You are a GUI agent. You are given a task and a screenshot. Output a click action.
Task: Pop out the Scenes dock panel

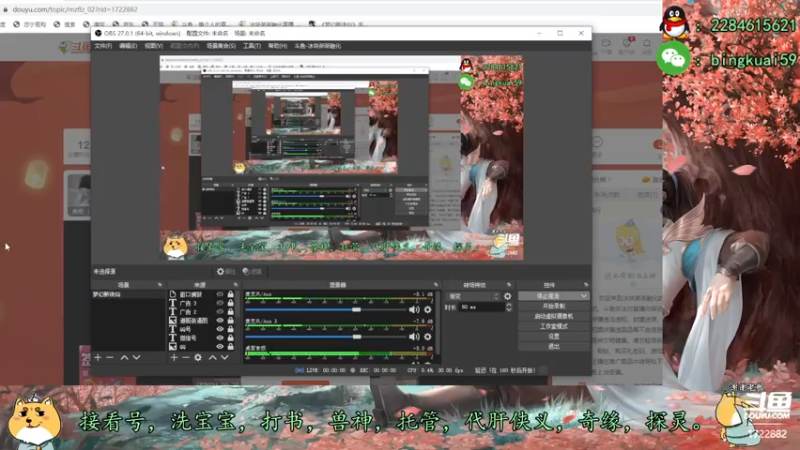(160, 285)
